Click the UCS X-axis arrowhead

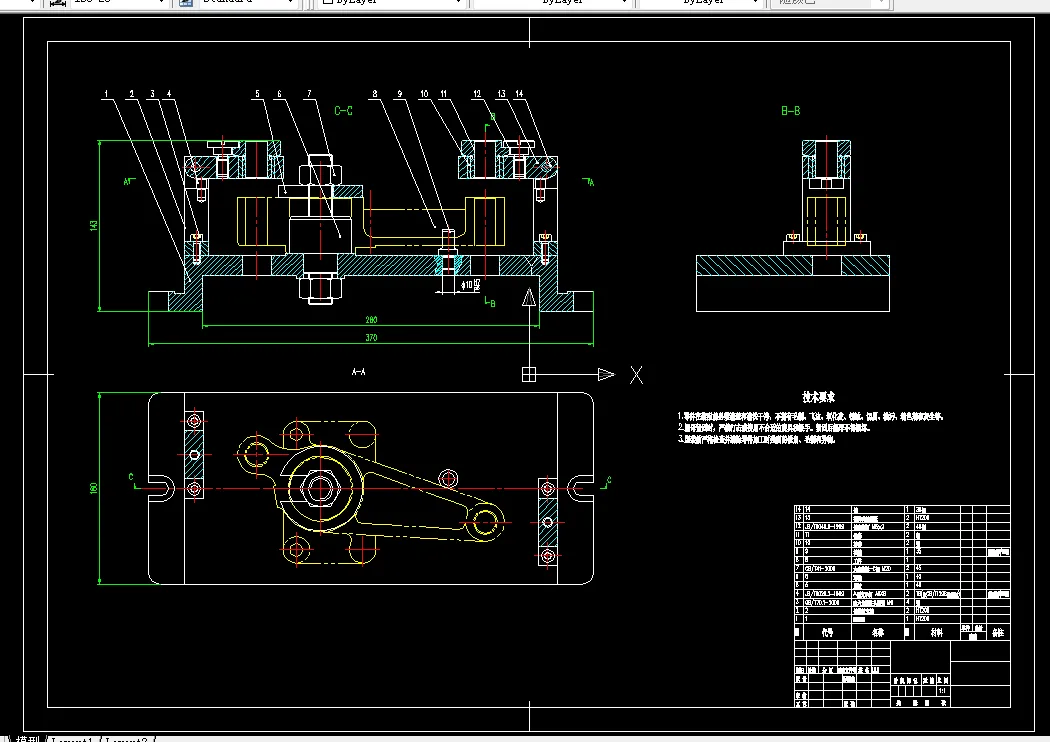coord(606,374)
